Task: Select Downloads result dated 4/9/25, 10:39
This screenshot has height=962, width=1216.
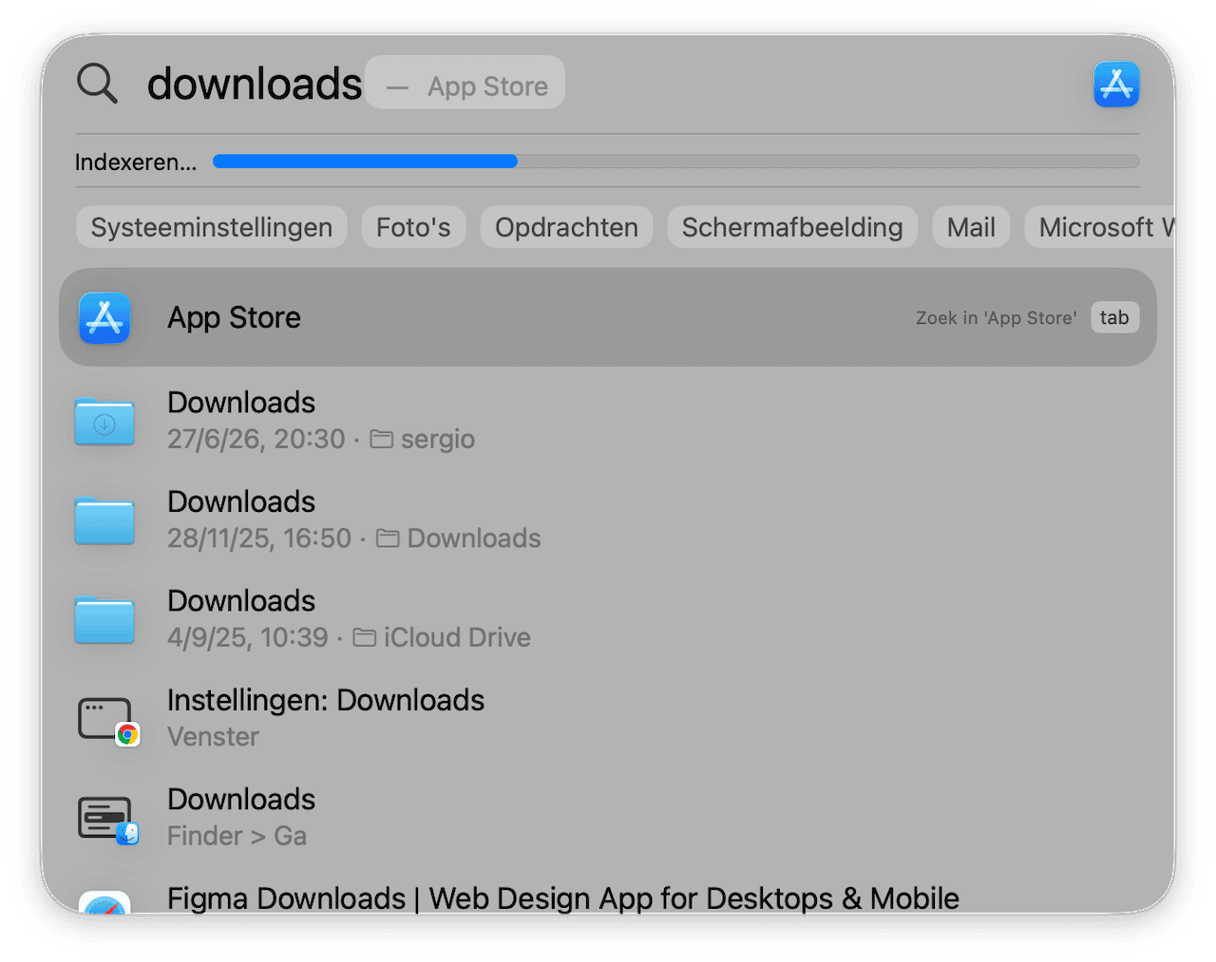Action: (x=608, y=618)
